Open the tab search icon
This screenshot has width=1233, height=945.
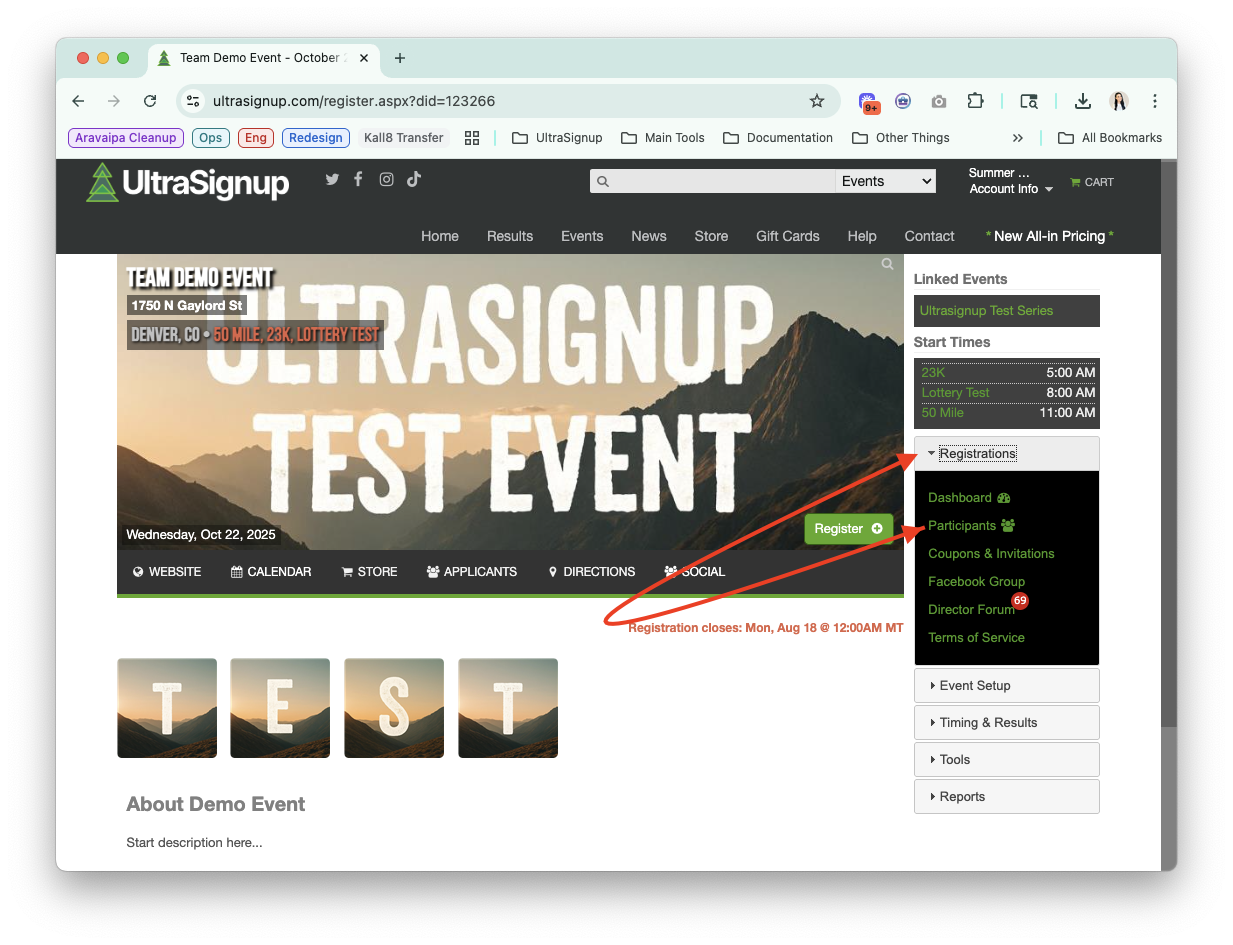pyautogui.click(x=1029, y=101)
